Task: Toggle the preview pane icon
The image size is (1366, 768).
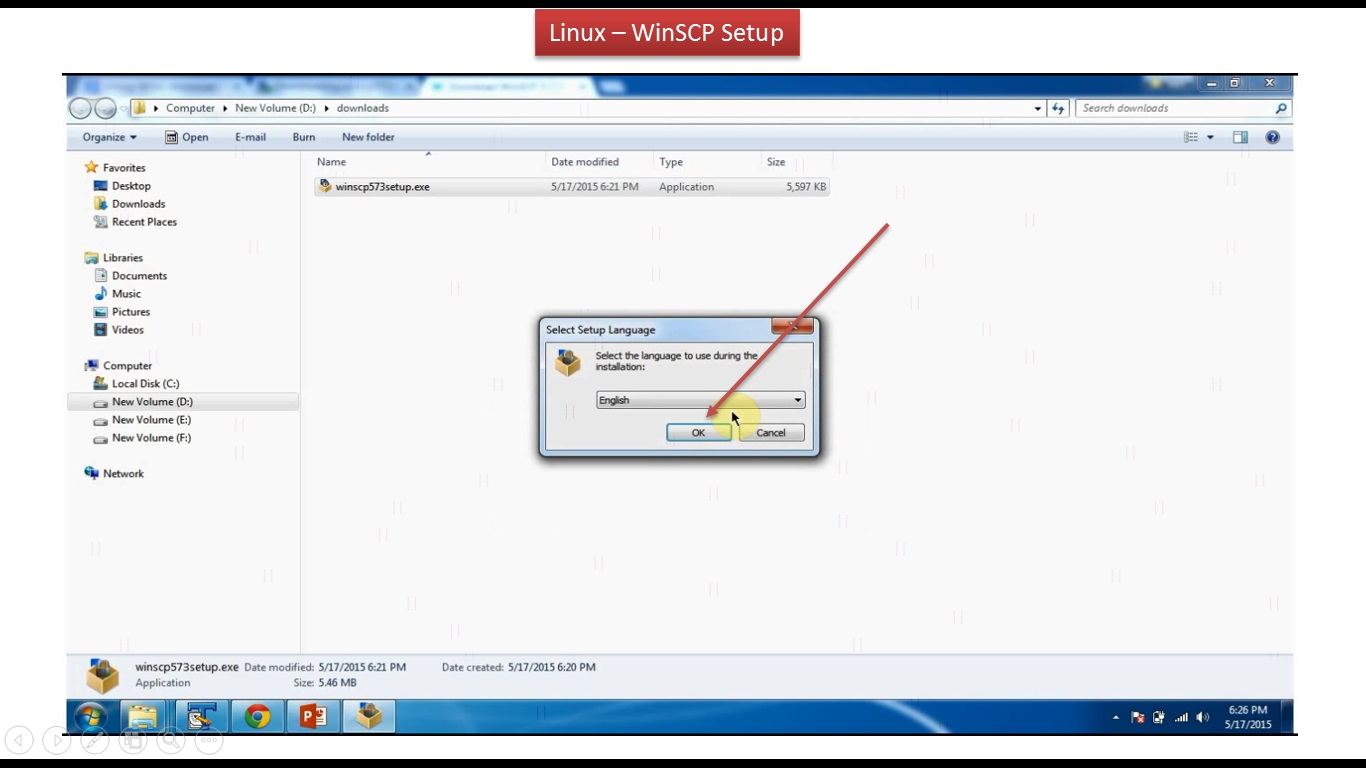Action: [1240, 137]
